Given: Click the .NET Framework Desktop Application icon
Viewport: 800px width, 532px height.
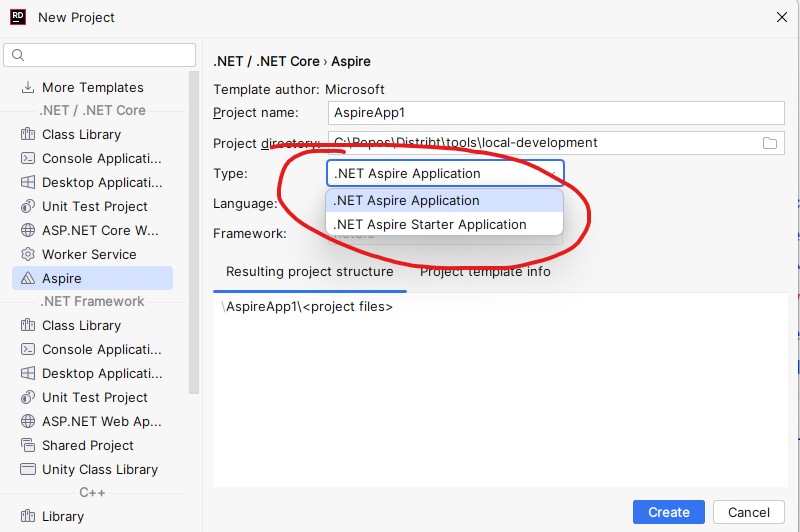Looking at the screenshot, I should click(x=28, y=373).
